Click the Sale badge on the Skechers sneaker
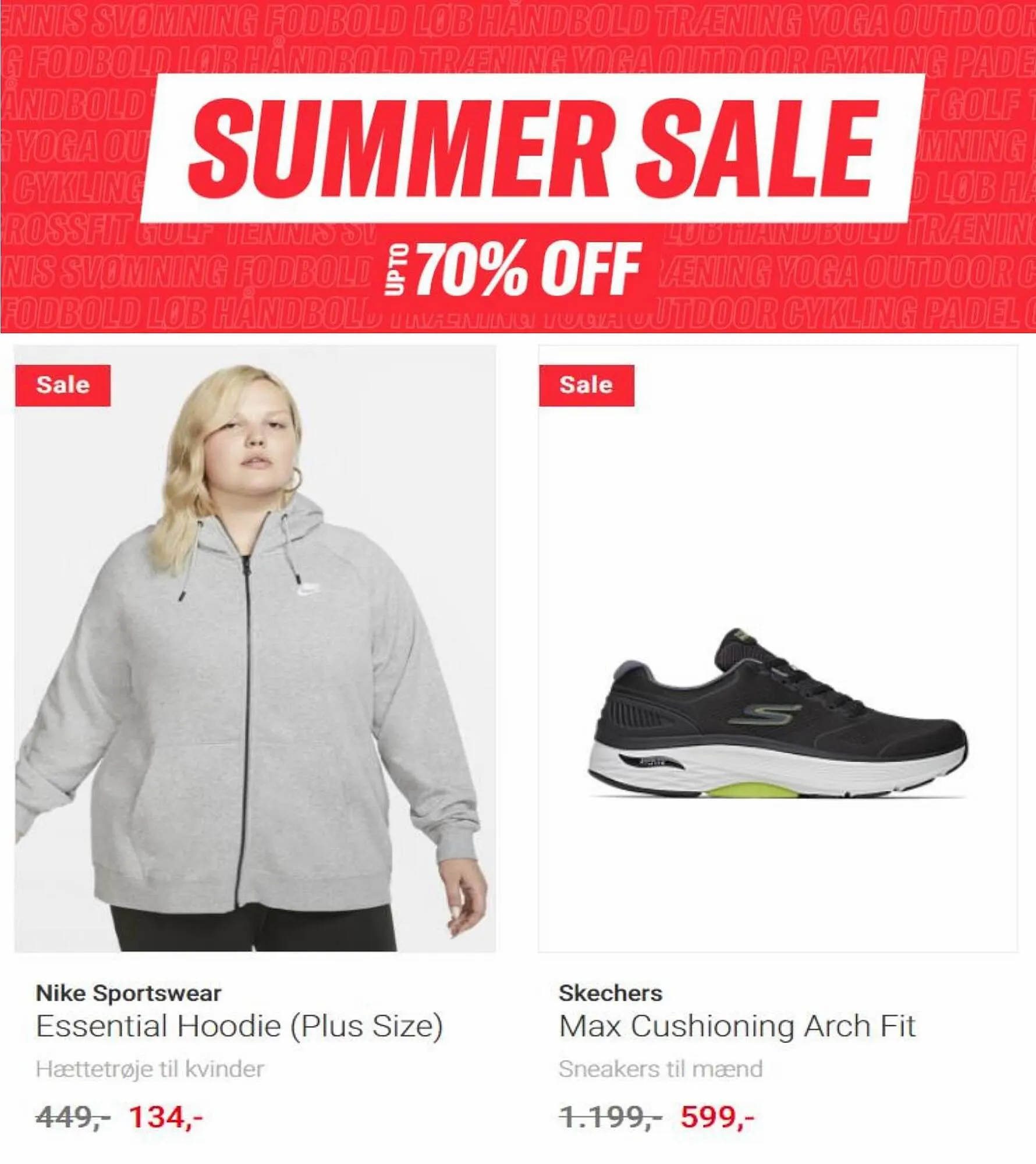Image resolution: width=1036 pixels, height=1164 pixels. pos(587,385)
